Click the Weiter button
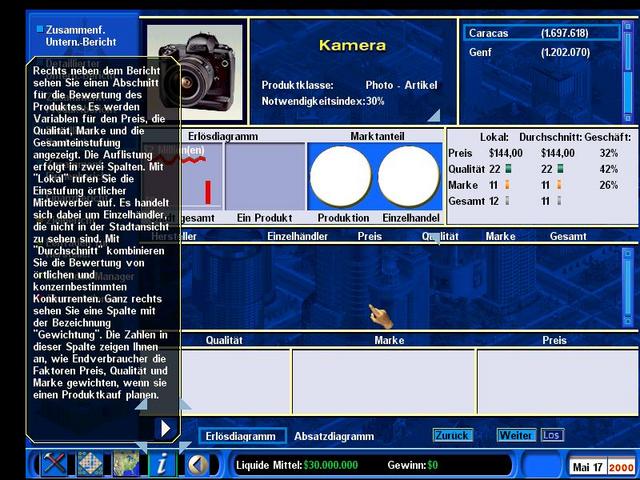The width and height of the screenshot is (640, 480). tap(516, 436)
